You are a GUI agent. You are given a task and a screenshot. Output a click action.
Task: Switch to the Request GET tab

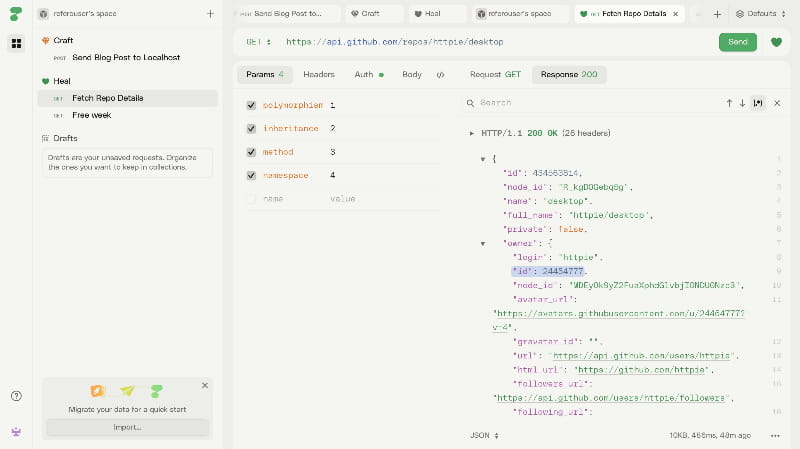[495, 75]
